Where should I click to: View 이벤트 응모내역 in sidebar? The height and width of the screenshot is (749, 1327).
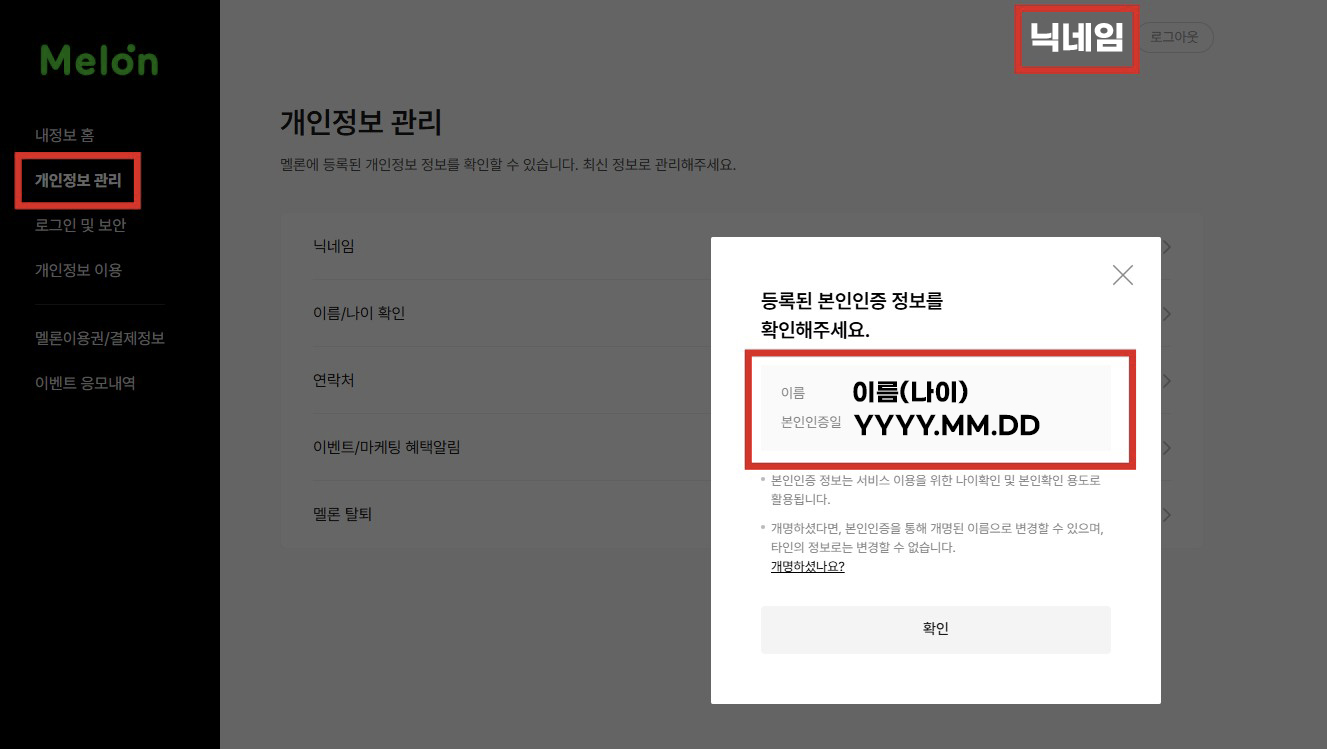coord(85,383)
